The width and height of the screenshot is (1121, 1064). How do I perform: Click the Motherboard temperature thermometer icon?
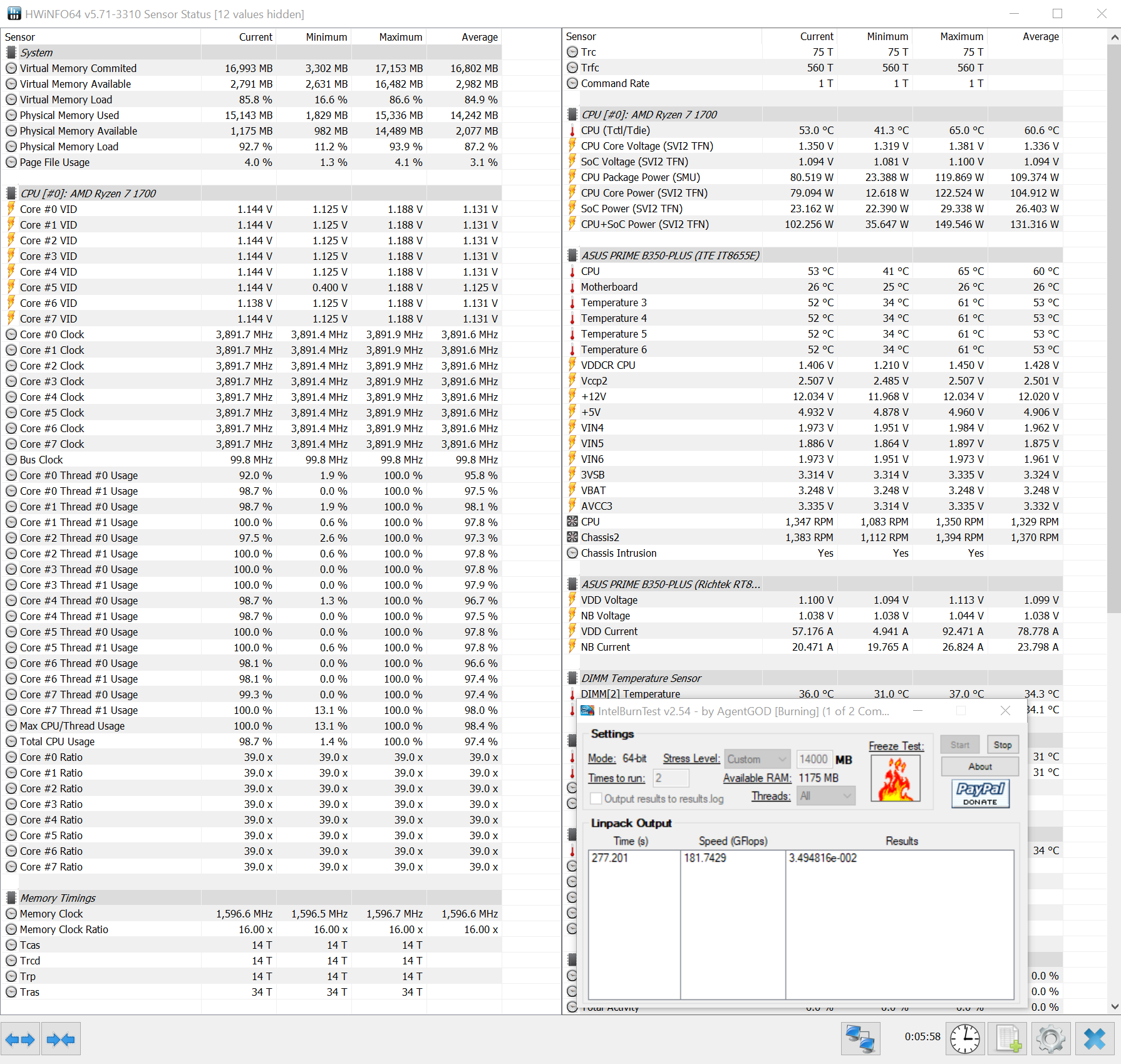click(x=572, y=287)
